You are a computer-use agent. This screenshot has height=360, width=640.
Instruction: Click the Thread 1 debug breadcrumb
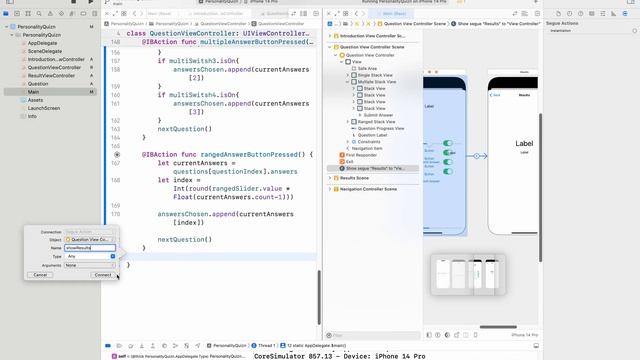pyautogui.click(x=264, y=346)
